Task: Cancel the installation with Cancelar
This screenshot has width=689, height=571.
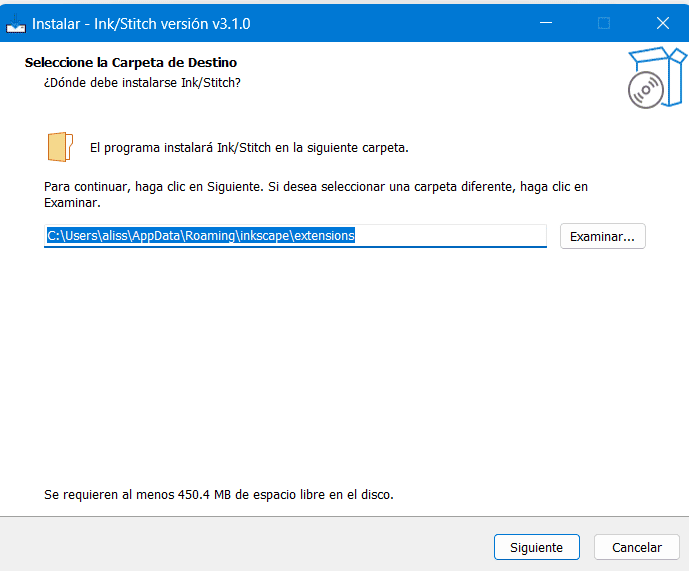Action: coord(637,547)
